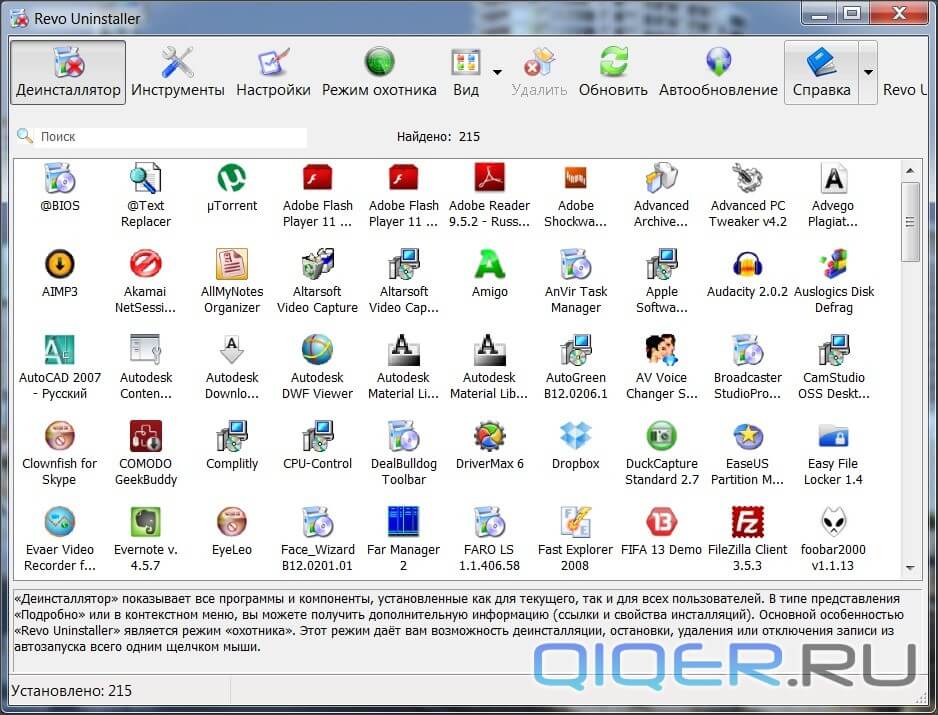Viewport: 938px width, 715px height.
Task: Select the EyeLeo icon
Action: (x=232, y=522)
